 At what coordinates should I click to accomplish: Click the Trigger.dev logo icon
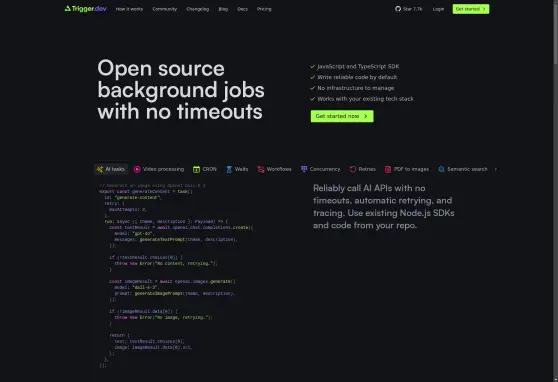(x=68, y=9)
